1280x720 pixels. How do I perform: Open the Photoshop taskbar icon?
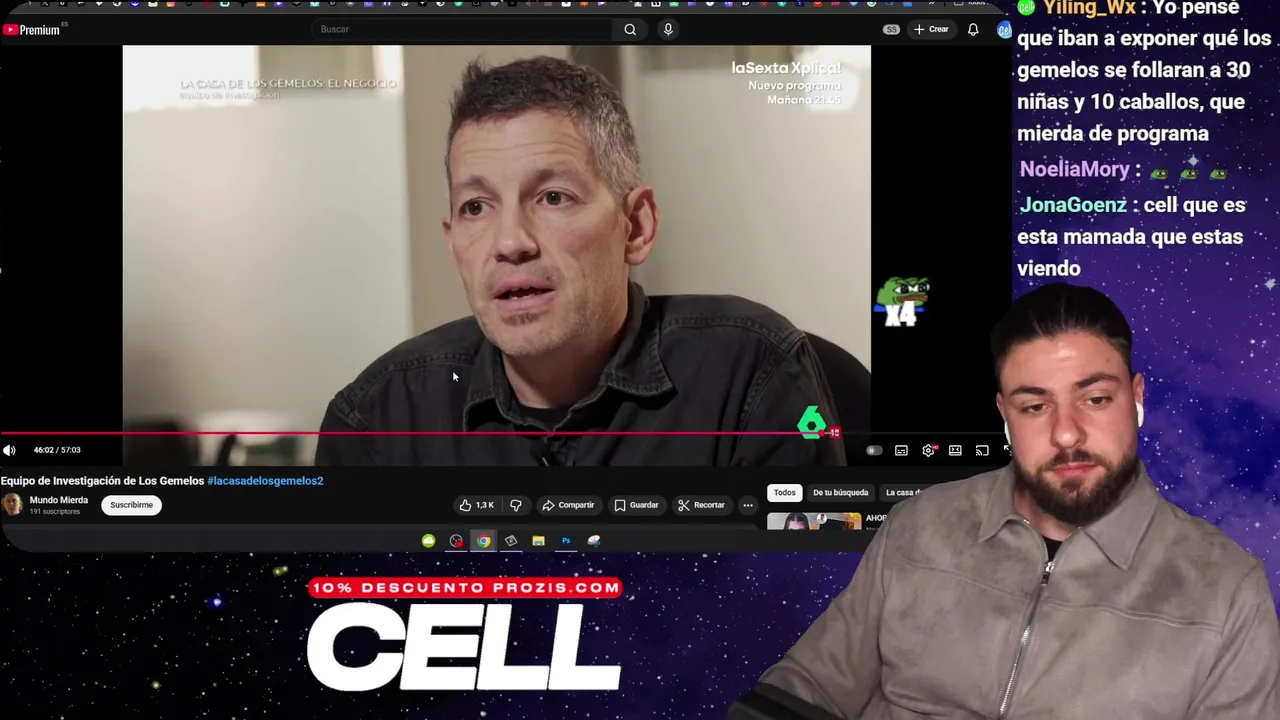[566, 541]
